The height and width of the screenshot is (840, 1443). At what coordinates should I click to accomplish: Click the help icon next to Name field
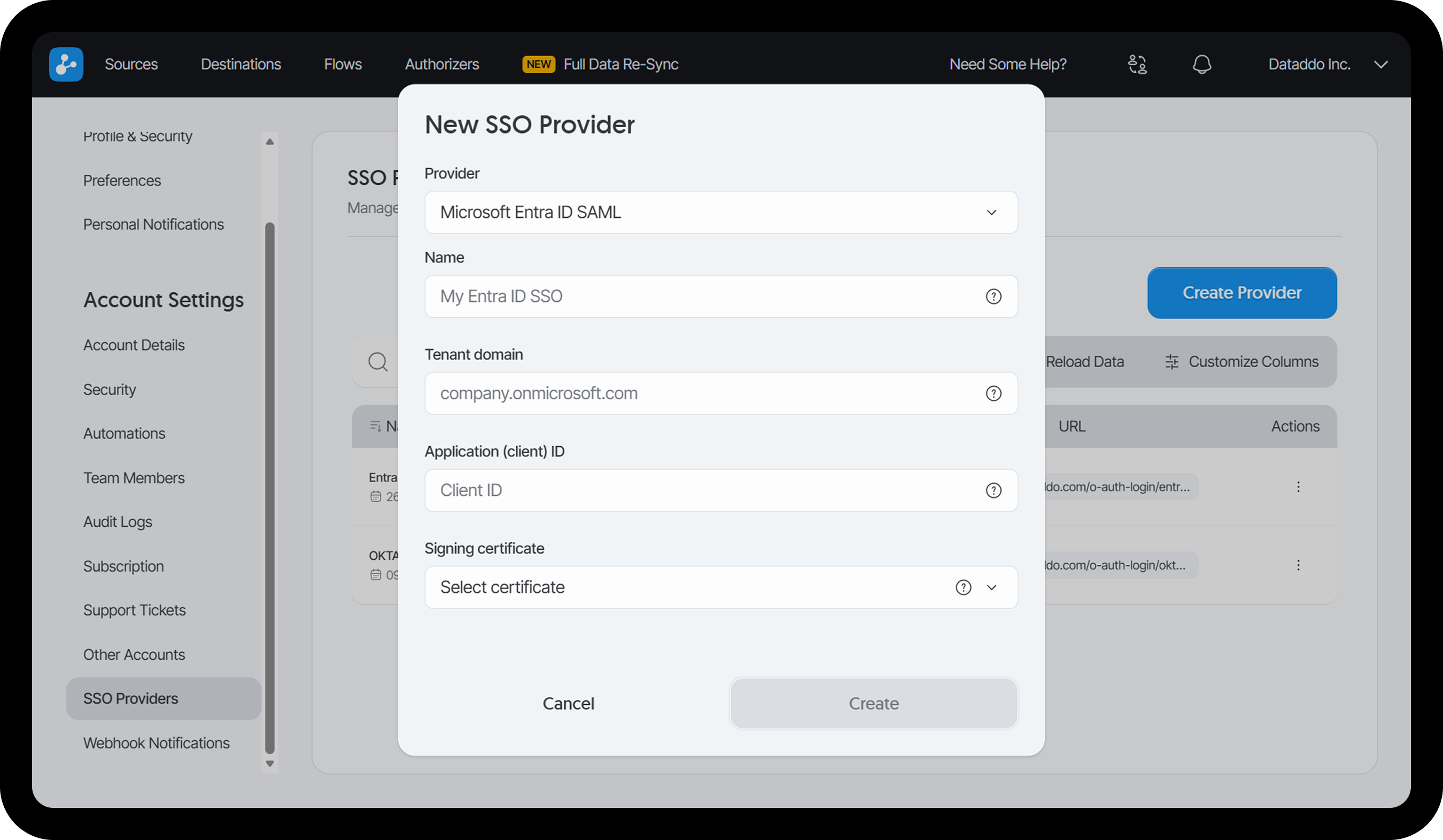994,296
